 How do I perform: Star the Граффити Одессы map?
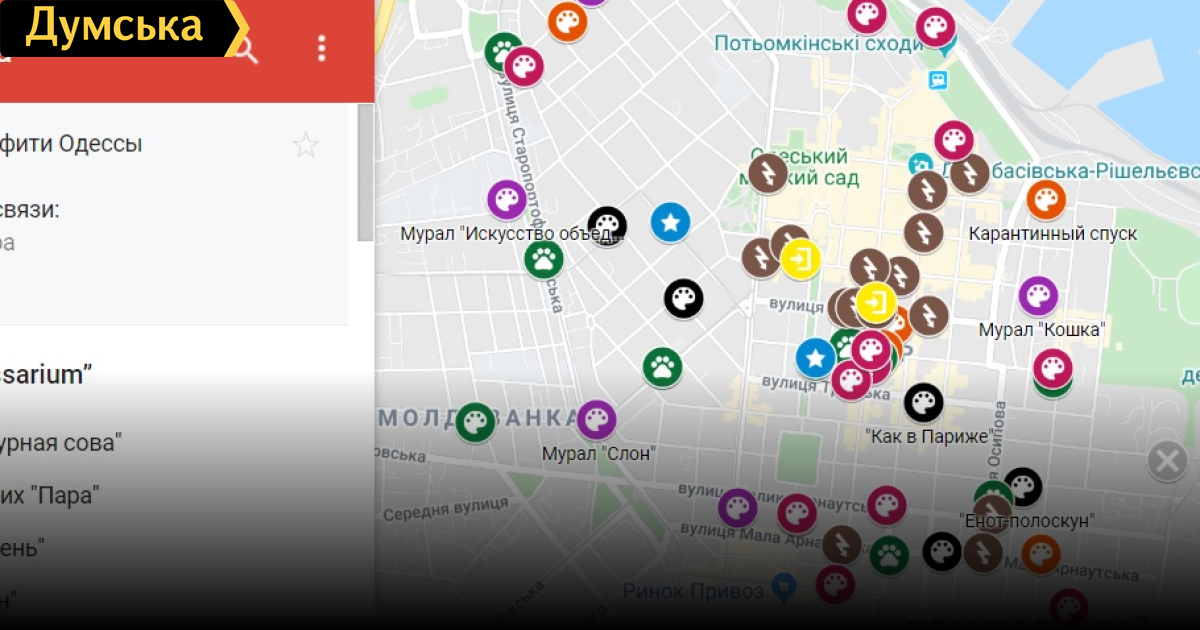305,145
